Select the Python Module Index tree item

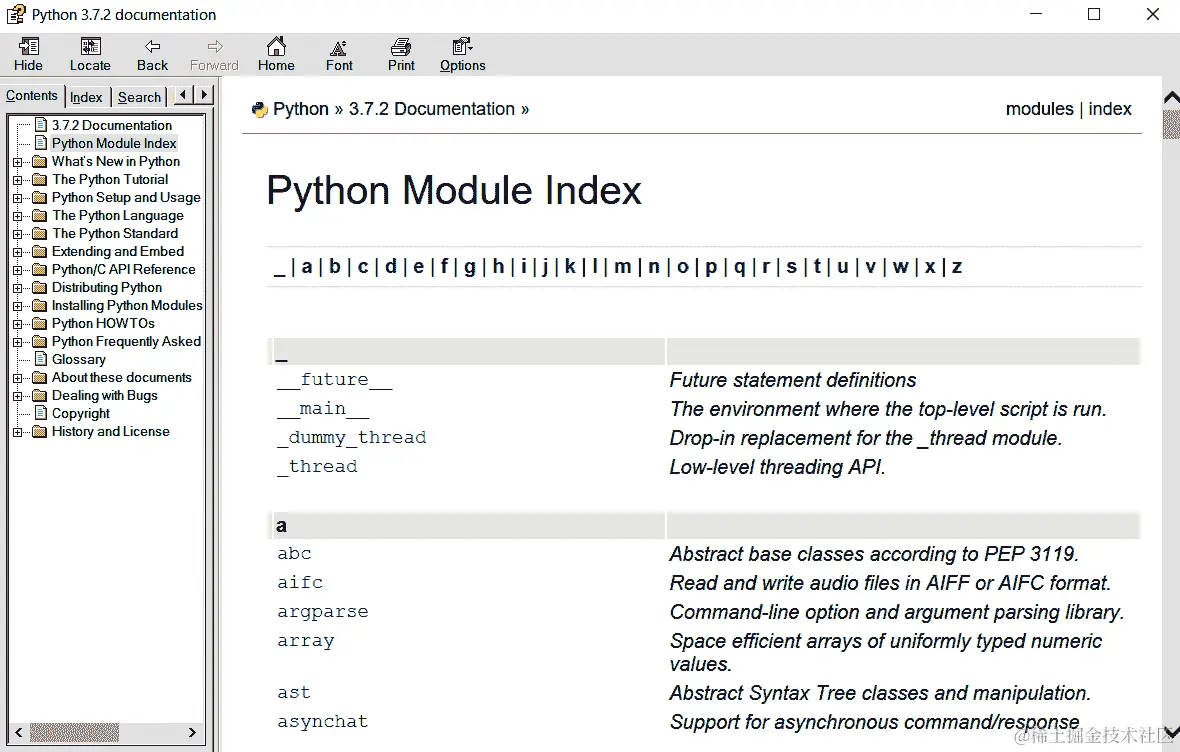pos(114,143)
